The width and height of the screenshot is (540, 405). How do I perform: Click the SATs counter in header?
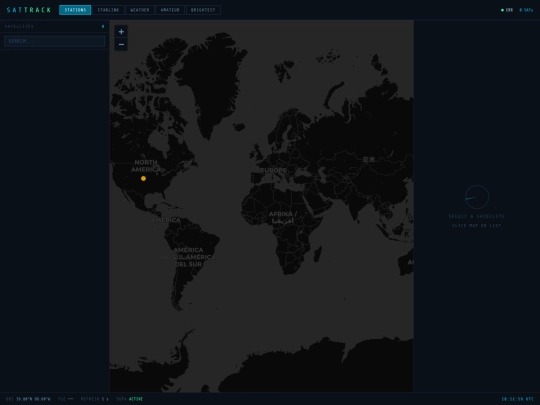point(526,10)
